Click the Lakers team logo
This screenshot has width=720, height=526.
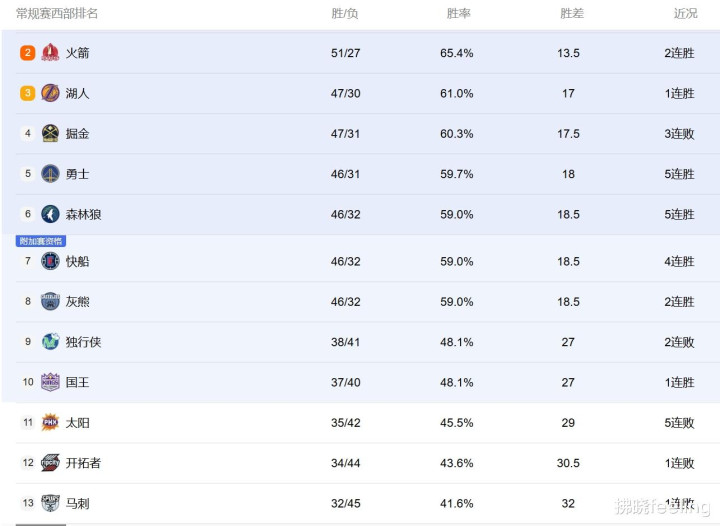click(x=50, y=93)
